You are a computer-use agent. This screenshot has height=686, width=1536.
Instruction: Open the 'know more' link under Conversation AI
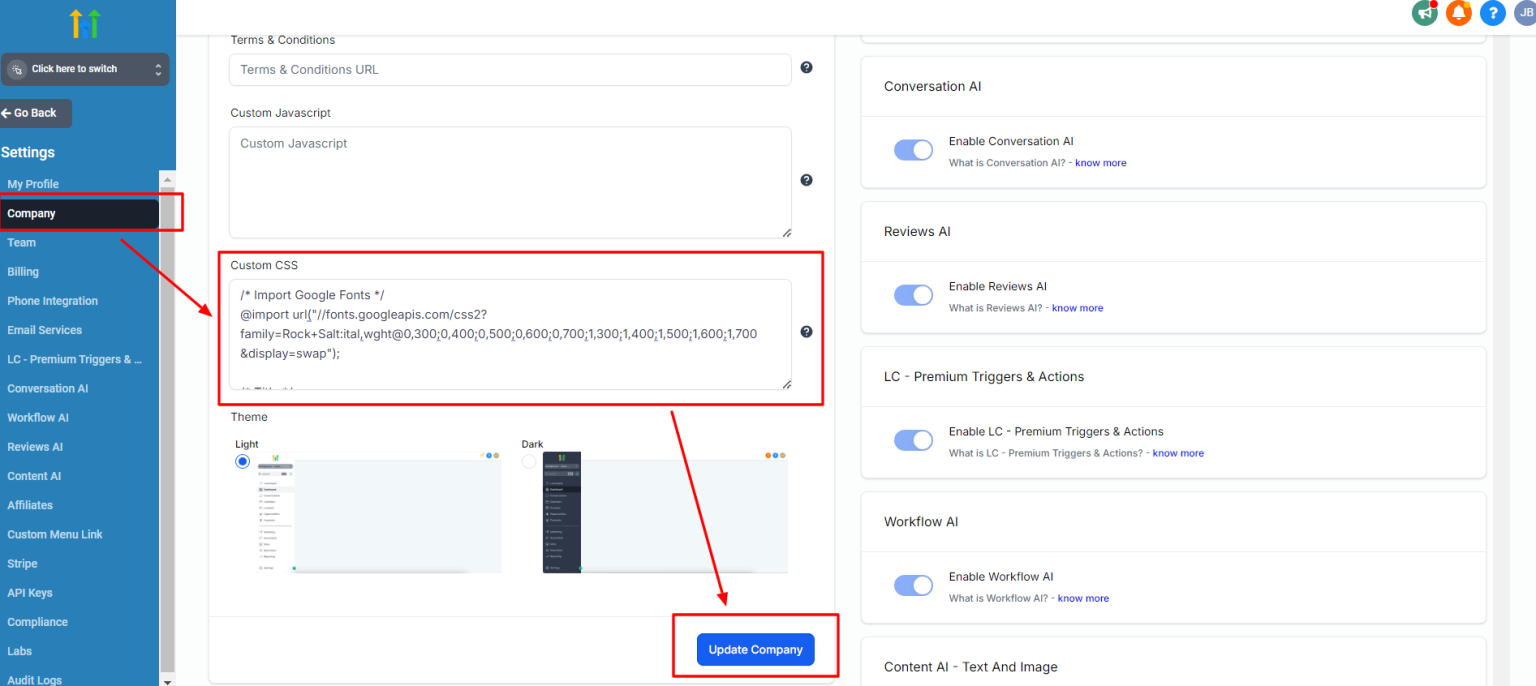1100,162
